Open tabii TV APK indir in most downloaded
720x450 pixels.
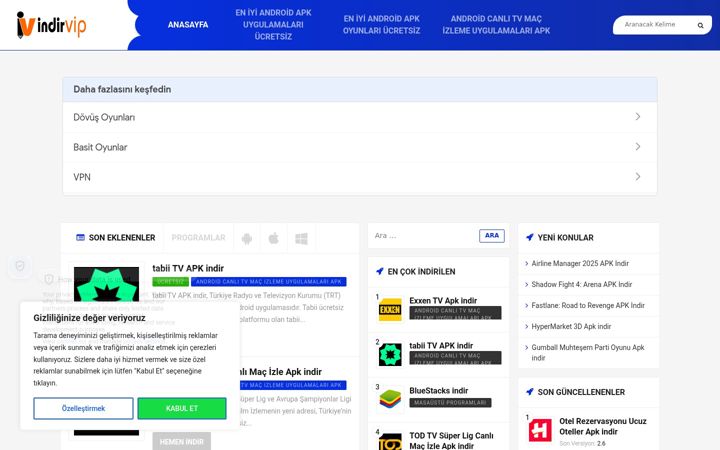click(441, 345)
